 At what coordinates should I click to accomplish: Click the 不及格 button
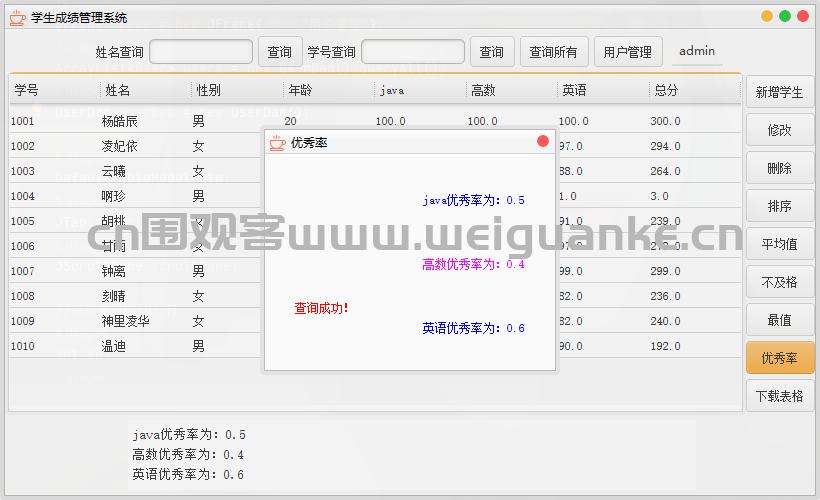pyautogui.click(x=780, y=282)
